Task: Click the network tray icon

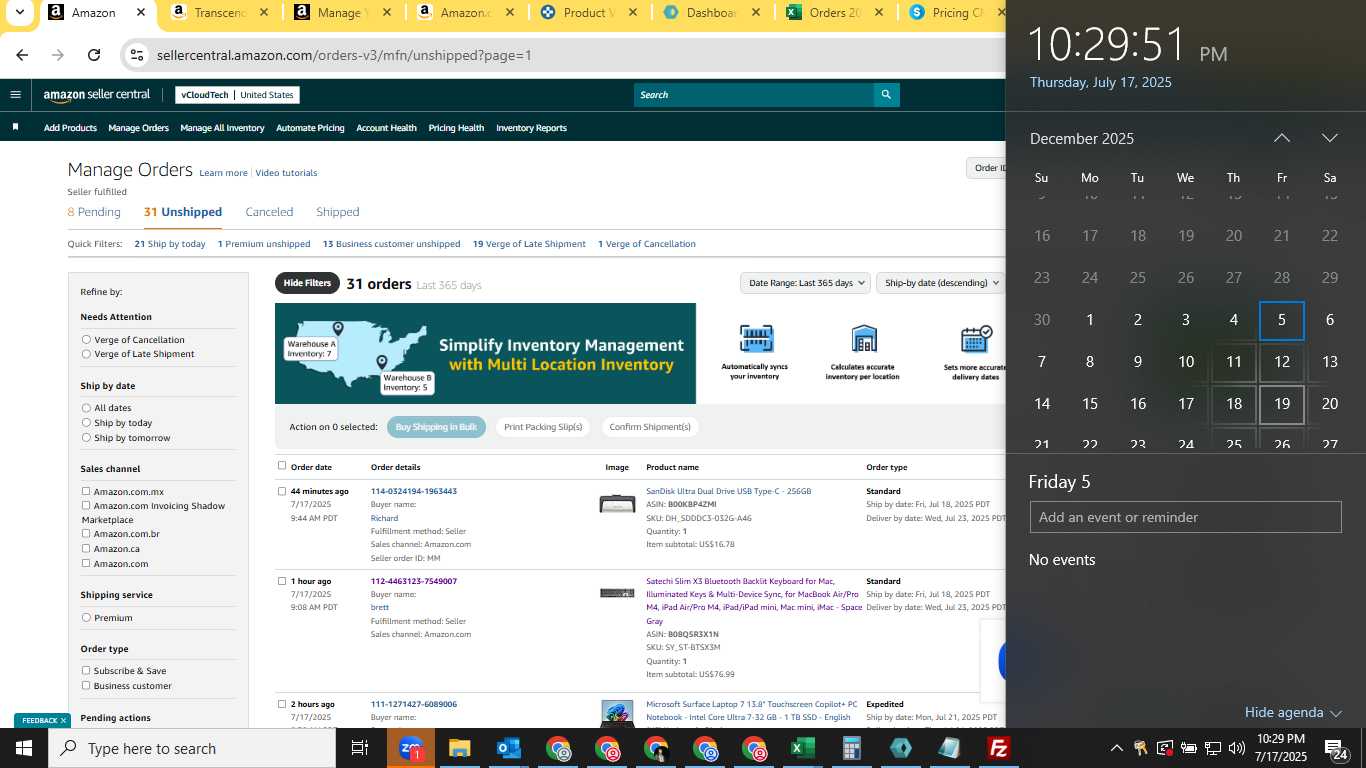Action: [x=1212, y=748]
